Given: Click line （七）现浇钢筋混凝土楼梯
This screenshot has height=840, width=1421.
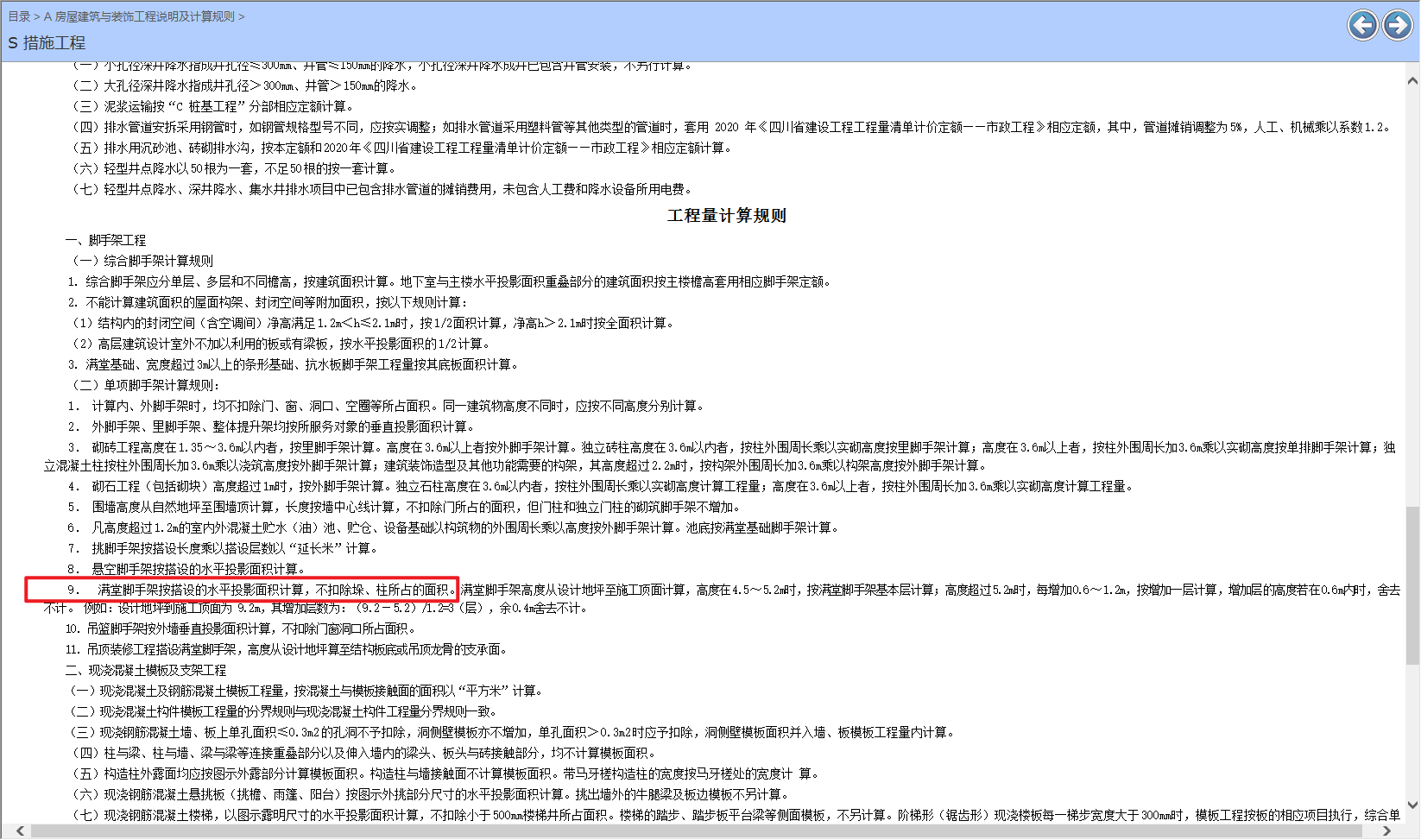Looking at the screenshot, I should point(736,815).
